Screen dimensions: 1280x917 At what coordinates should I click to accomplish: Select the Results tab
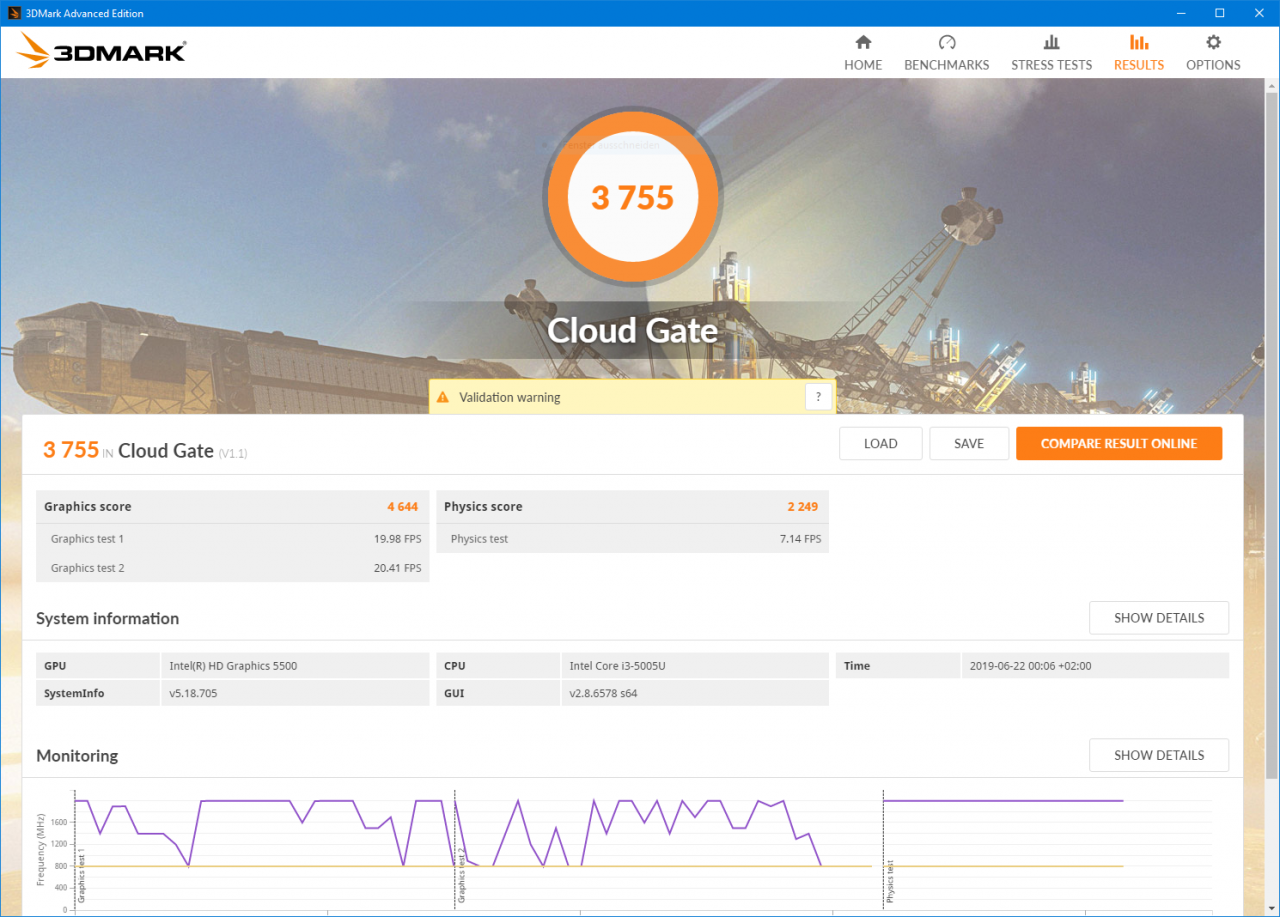(x=1139, y=53)
